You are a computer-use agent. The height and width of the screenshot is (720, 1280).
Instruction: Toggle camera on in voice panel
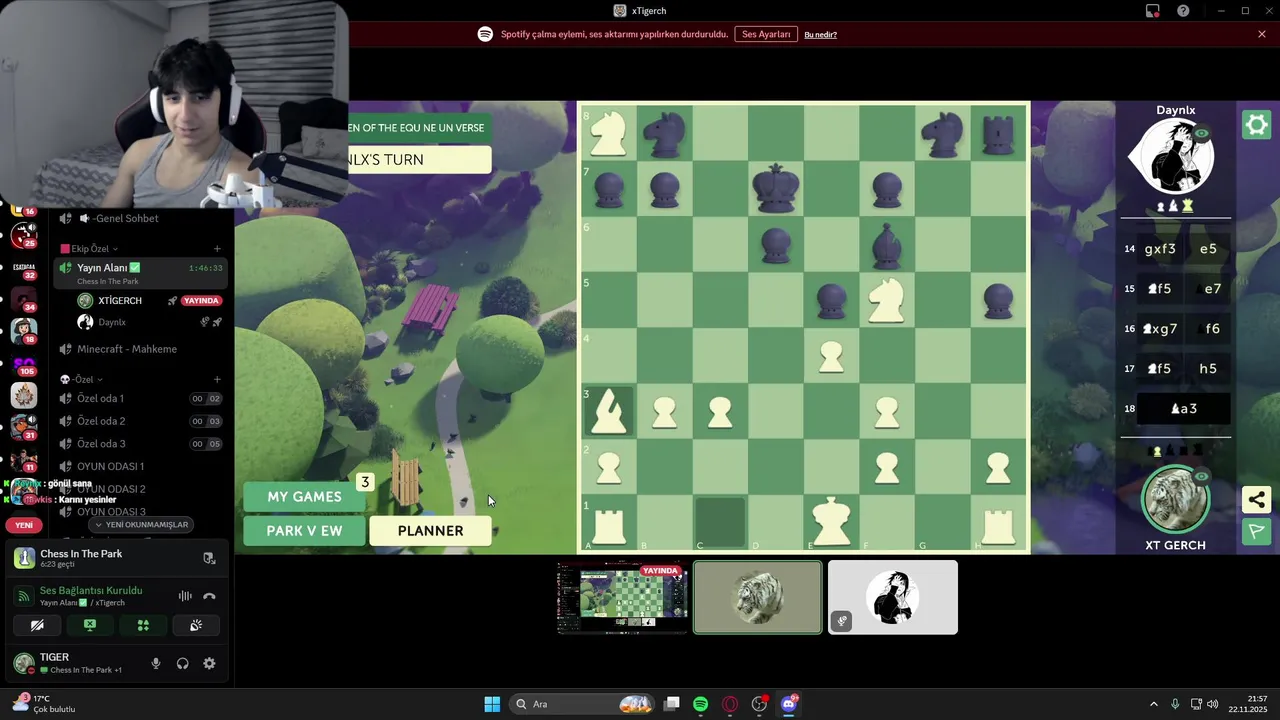(x=37, y=625)
